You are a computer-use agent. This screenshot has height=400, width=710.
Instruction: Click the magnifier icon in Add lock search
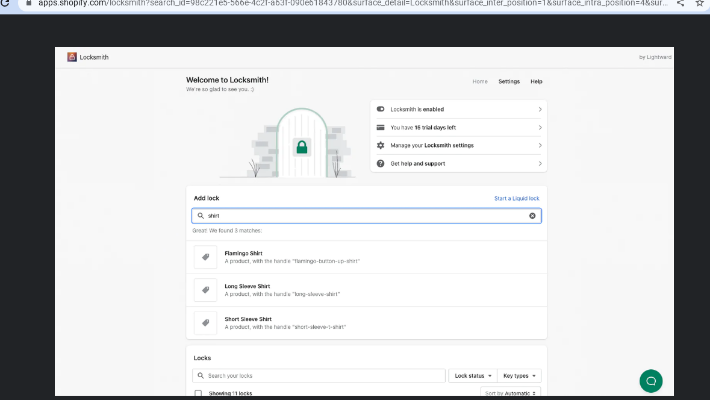pos(201,216)
